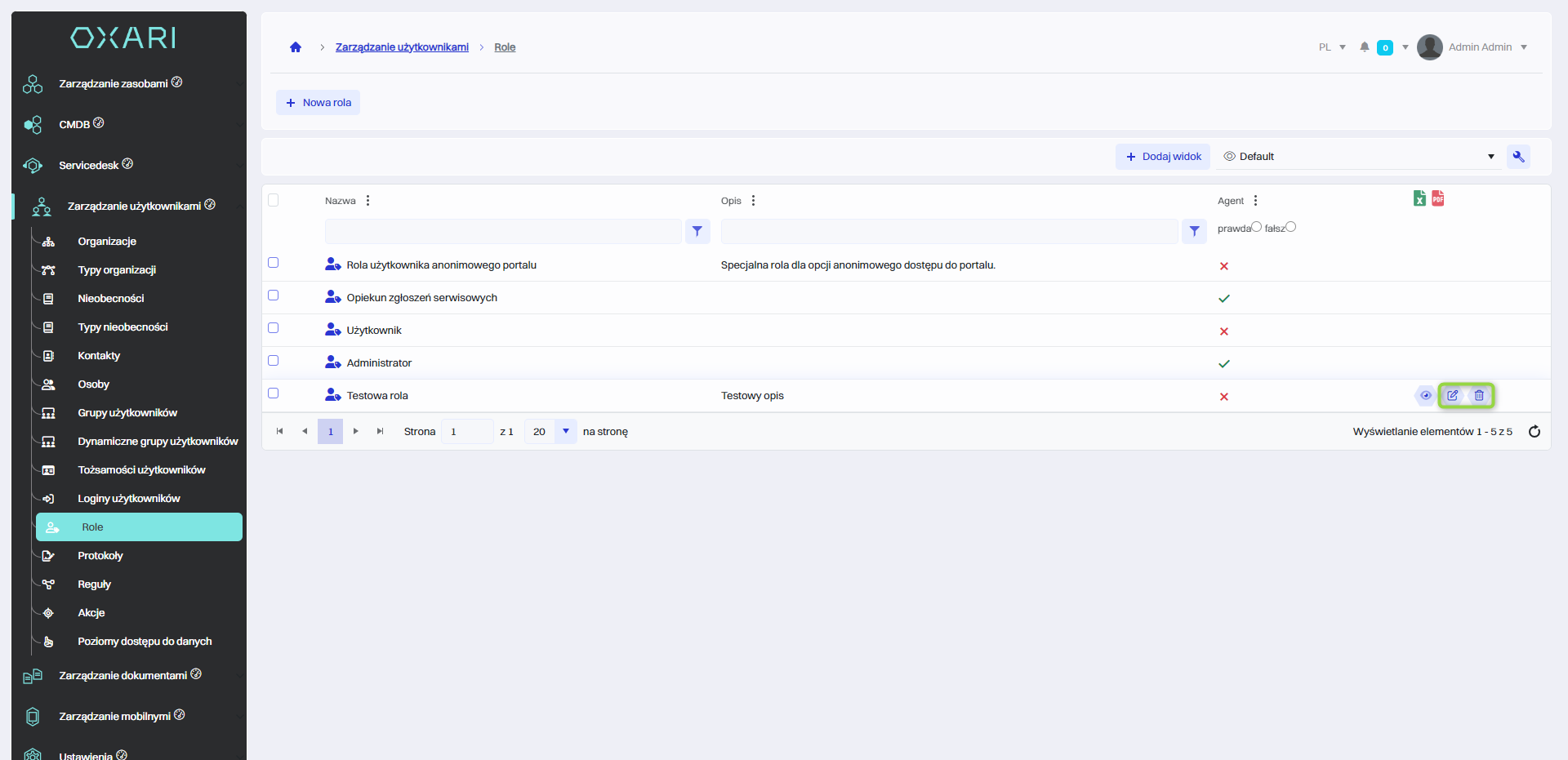Click into the Opis filter field

[x=948, y=232]
